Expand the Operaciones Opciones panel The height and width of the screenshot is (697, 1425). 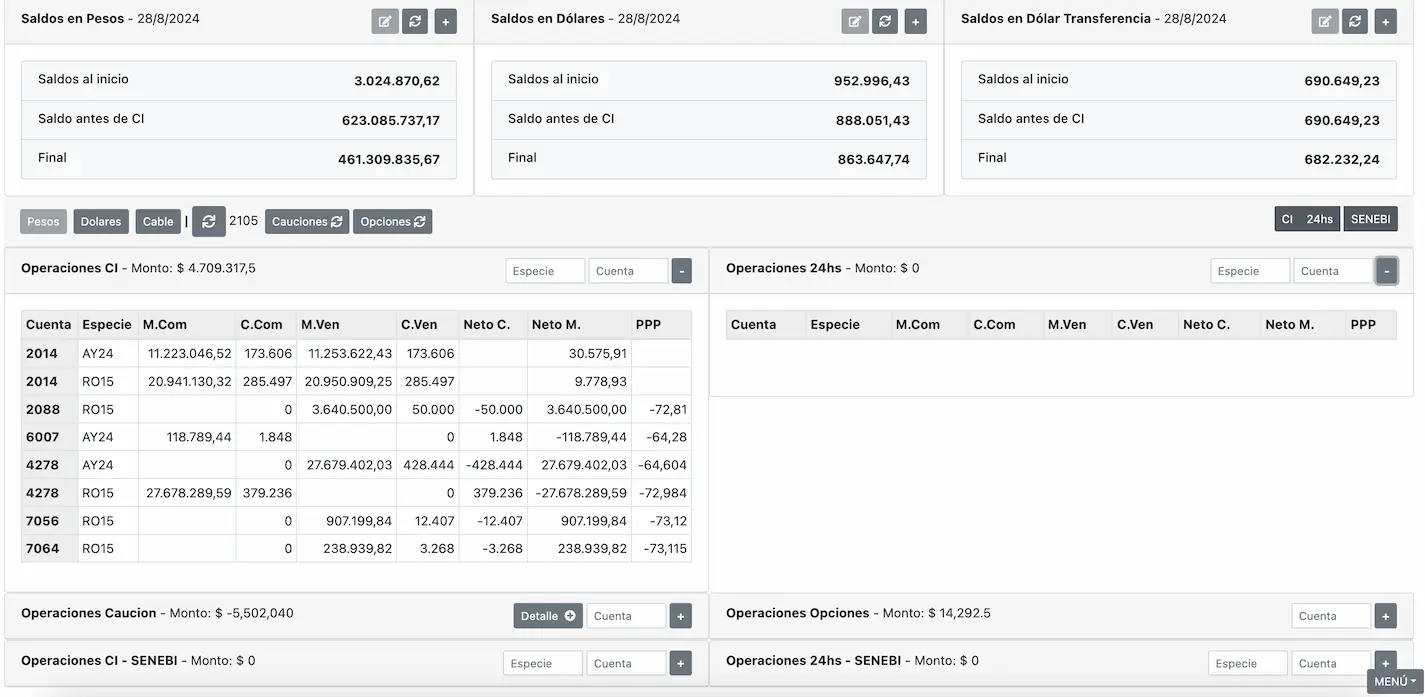click(1385, 616)
